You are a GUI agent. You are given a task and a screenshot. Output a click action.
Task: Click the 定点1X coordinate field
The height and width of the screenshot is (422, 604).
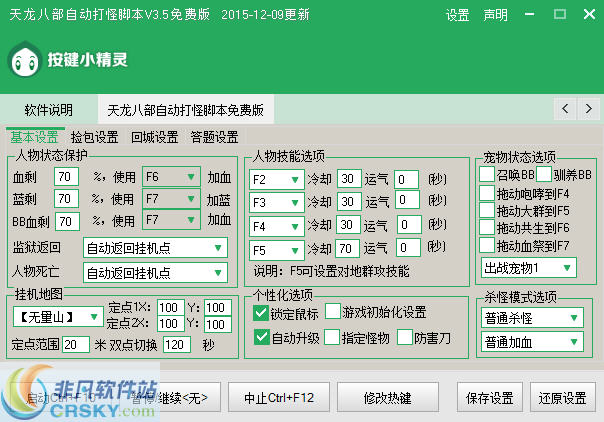pyautogui.click(x=171, y=307)
